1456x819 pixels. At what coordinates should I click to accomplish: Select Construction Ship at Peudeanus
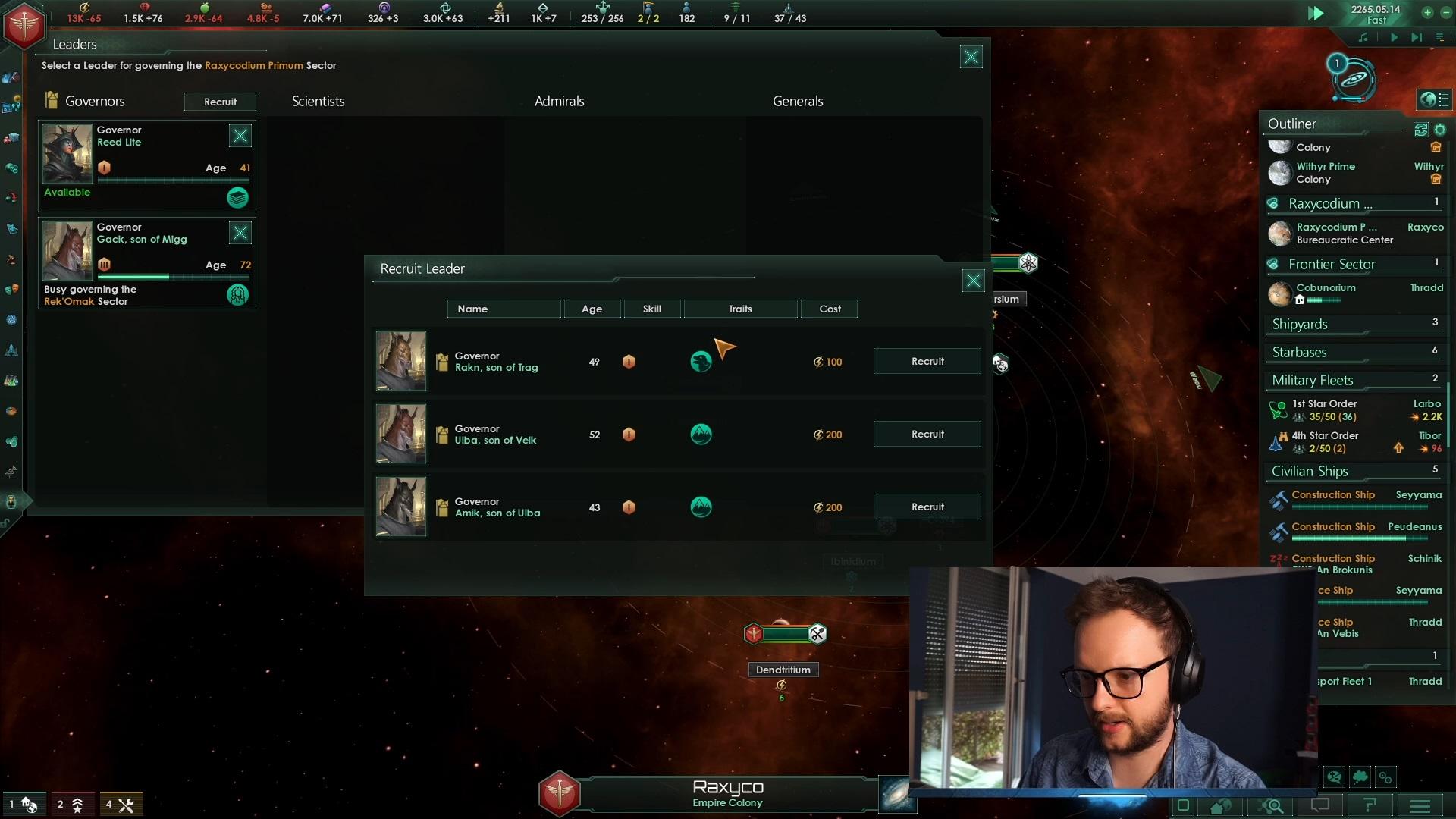[x=1354, y=531]
